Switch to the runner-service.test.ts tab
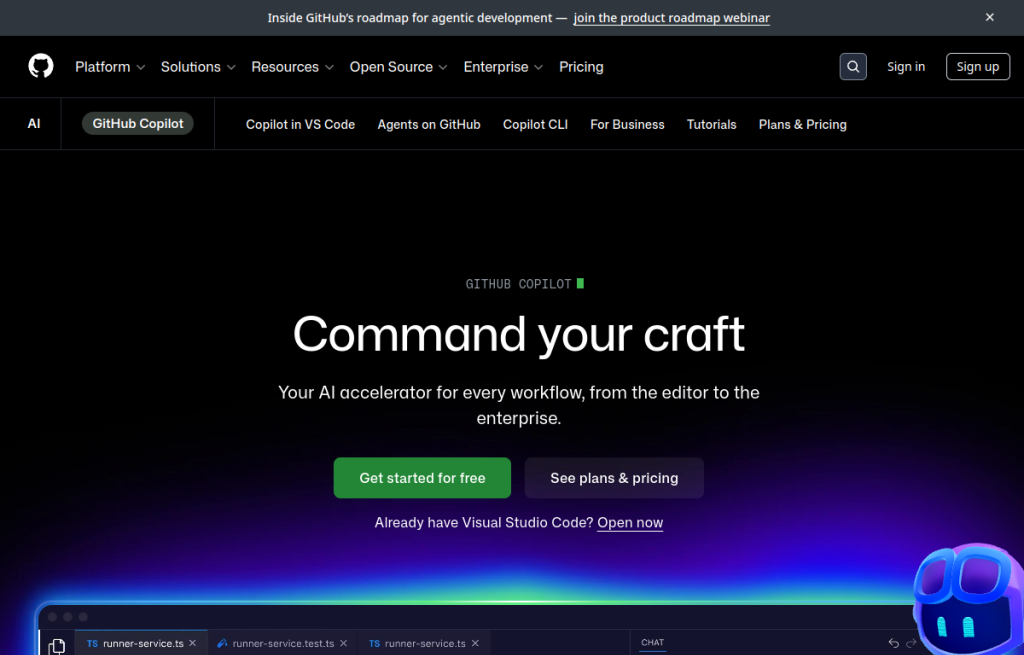The width and height of the screenshot is (1024, 655). tap(283, 643)
